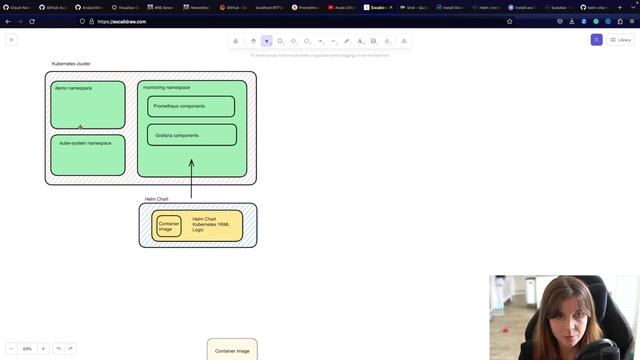Image resolution: width=640 pixels, height=360 pixels.
Task: Click the Helm Chart label text
Action: [156, 199]
